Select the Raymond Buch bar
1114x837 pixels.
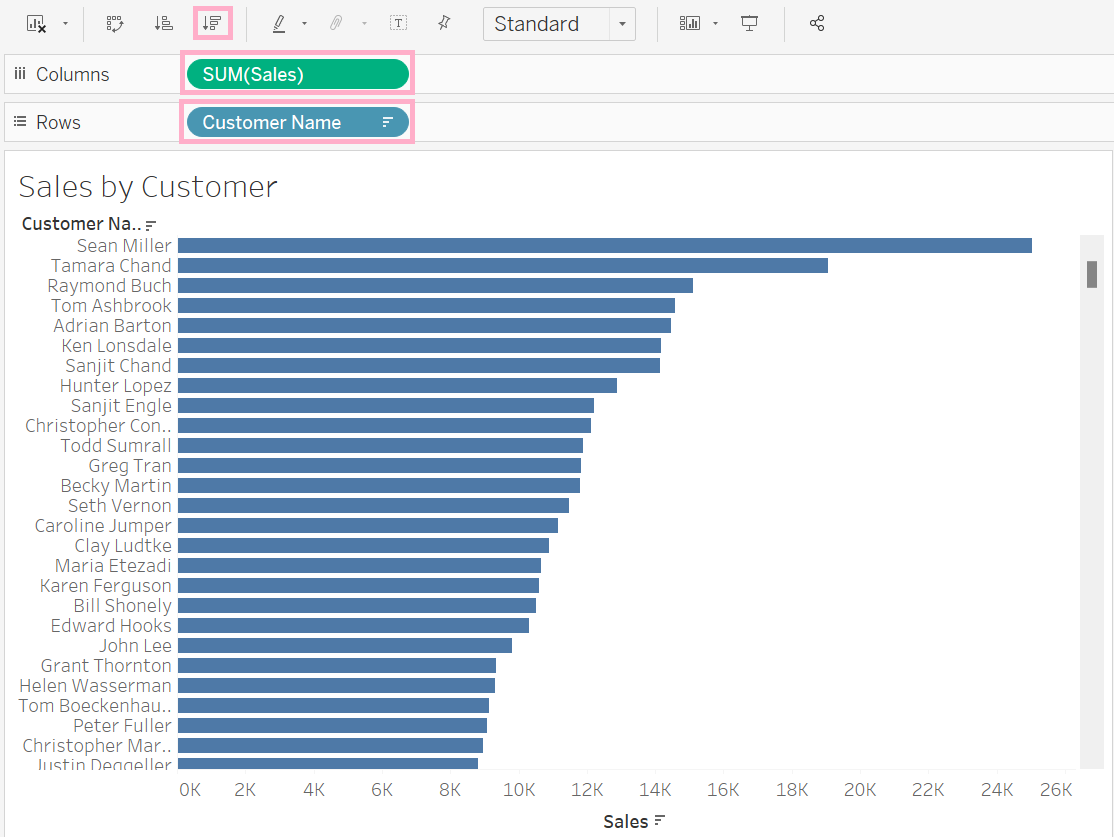pos(436,286)
